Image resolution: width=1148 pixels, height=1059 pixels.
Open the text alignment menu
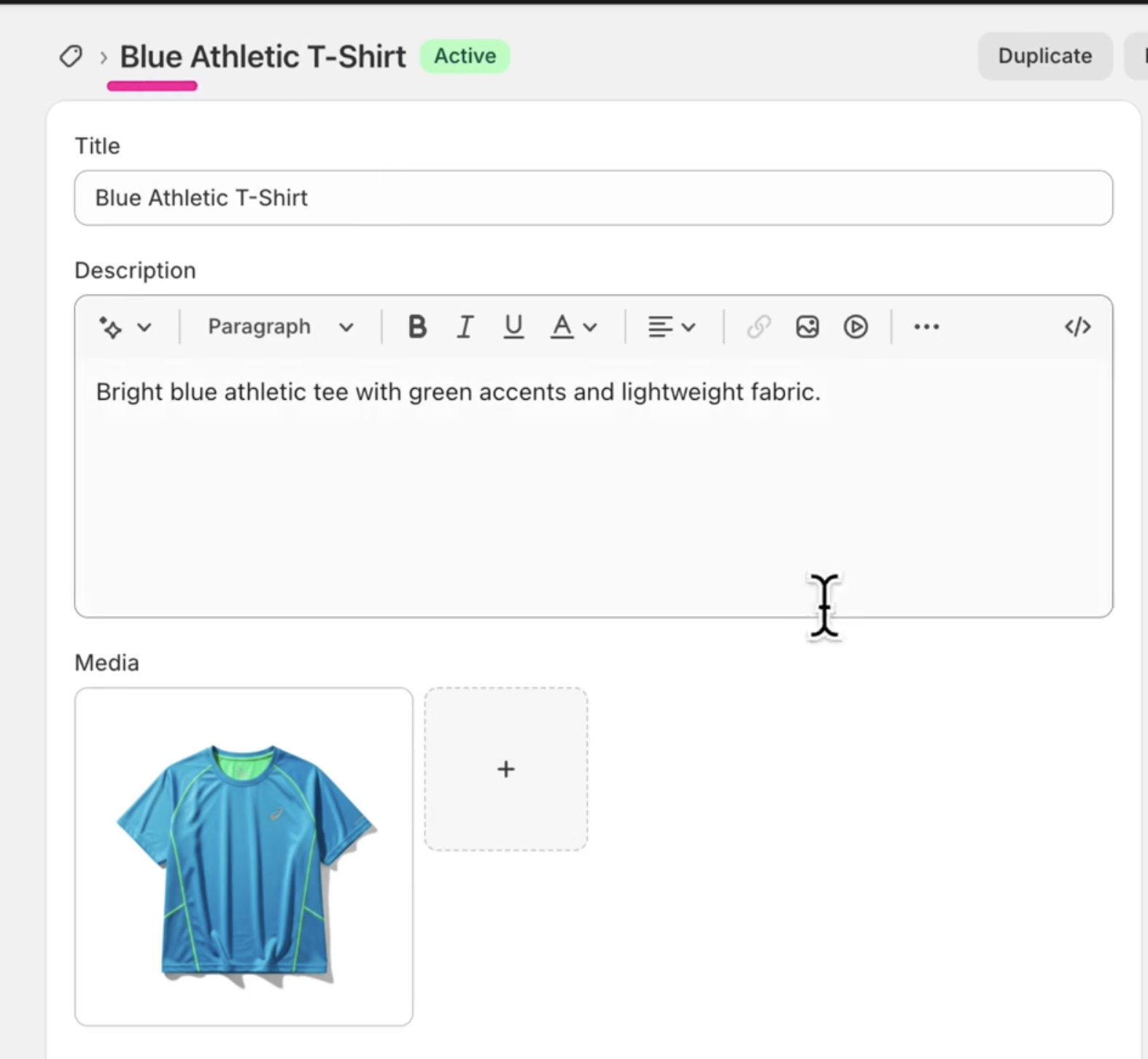[x=660, y=327]
